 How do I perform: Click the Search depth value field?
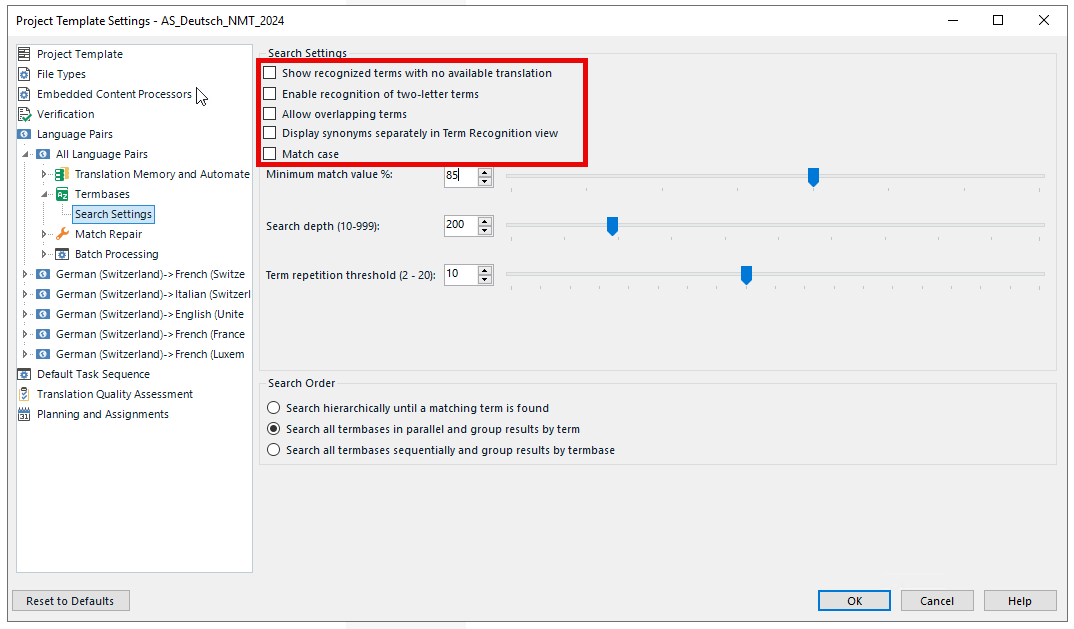(x=460, y=225)
